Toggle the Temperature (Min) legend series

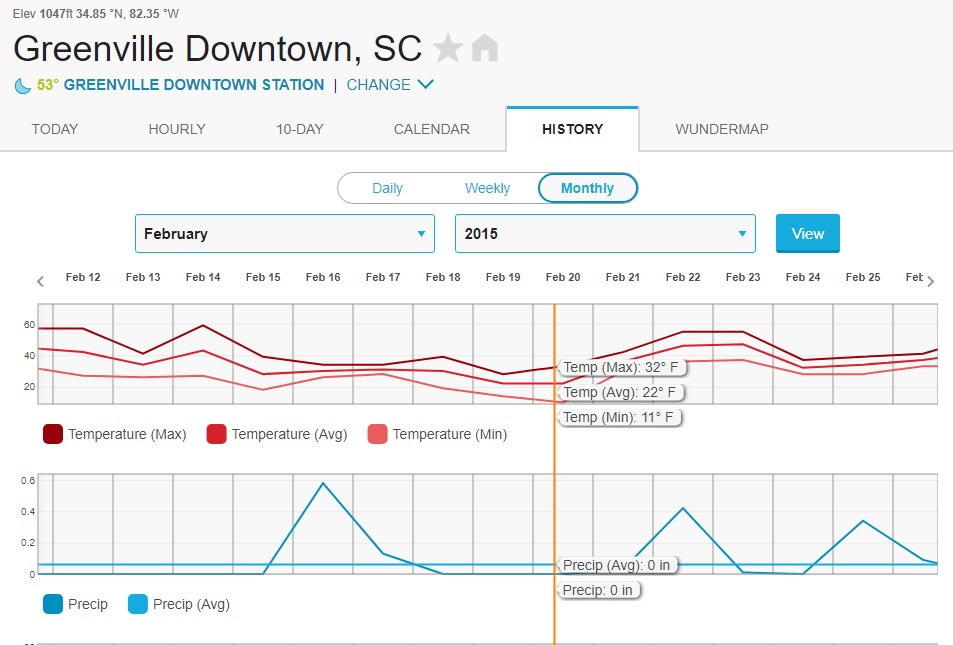click(x=378, y=434)
